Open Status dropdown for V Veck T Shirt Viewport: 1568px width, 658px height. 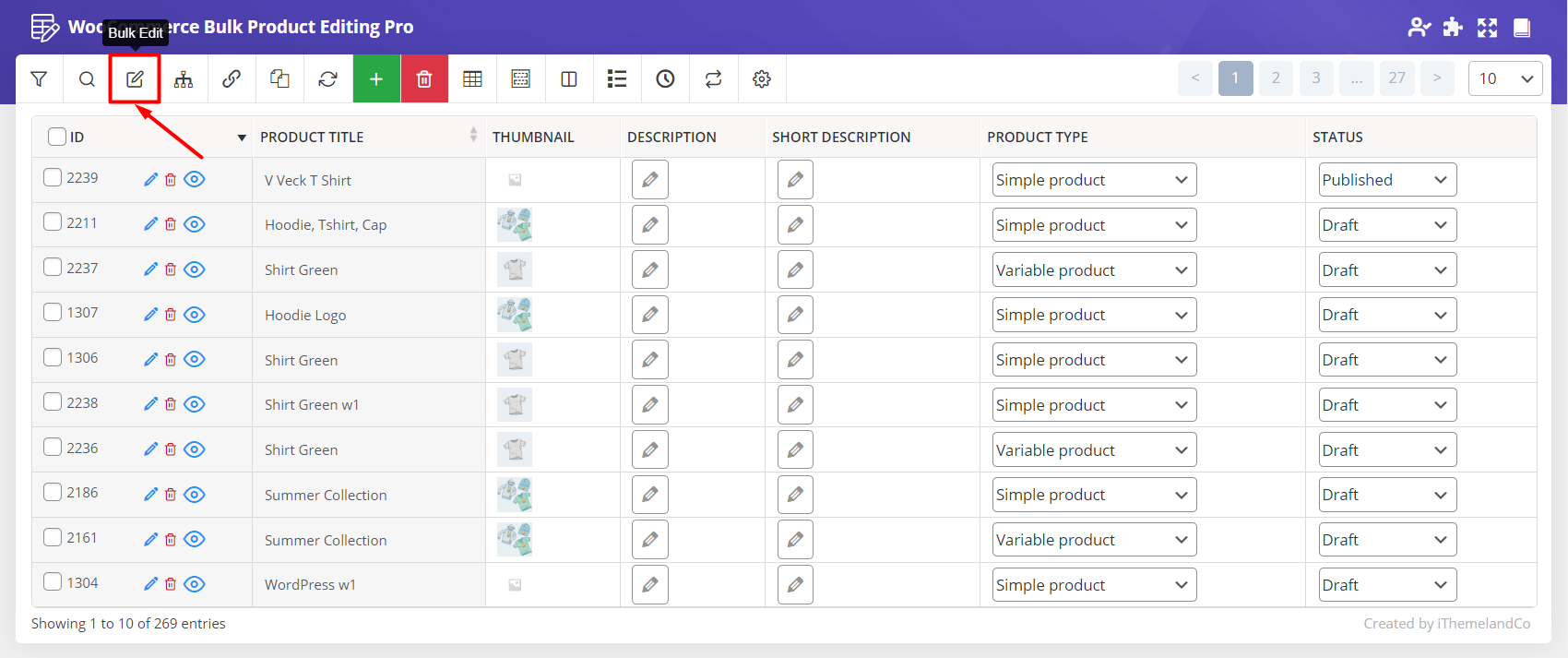coord(1386,180)
